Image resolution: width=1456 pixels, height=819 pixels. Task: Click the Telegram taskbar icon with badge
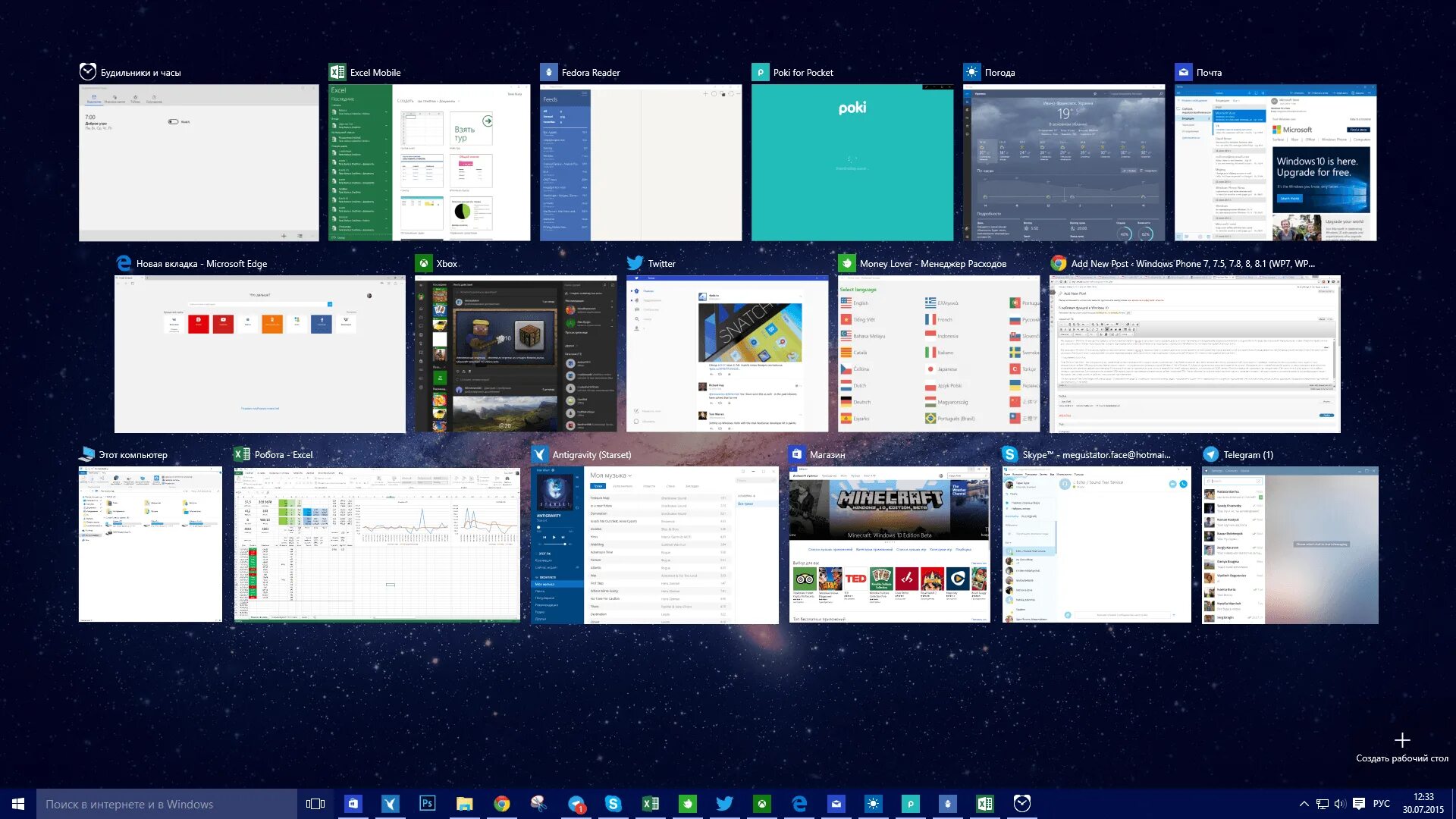576,804
